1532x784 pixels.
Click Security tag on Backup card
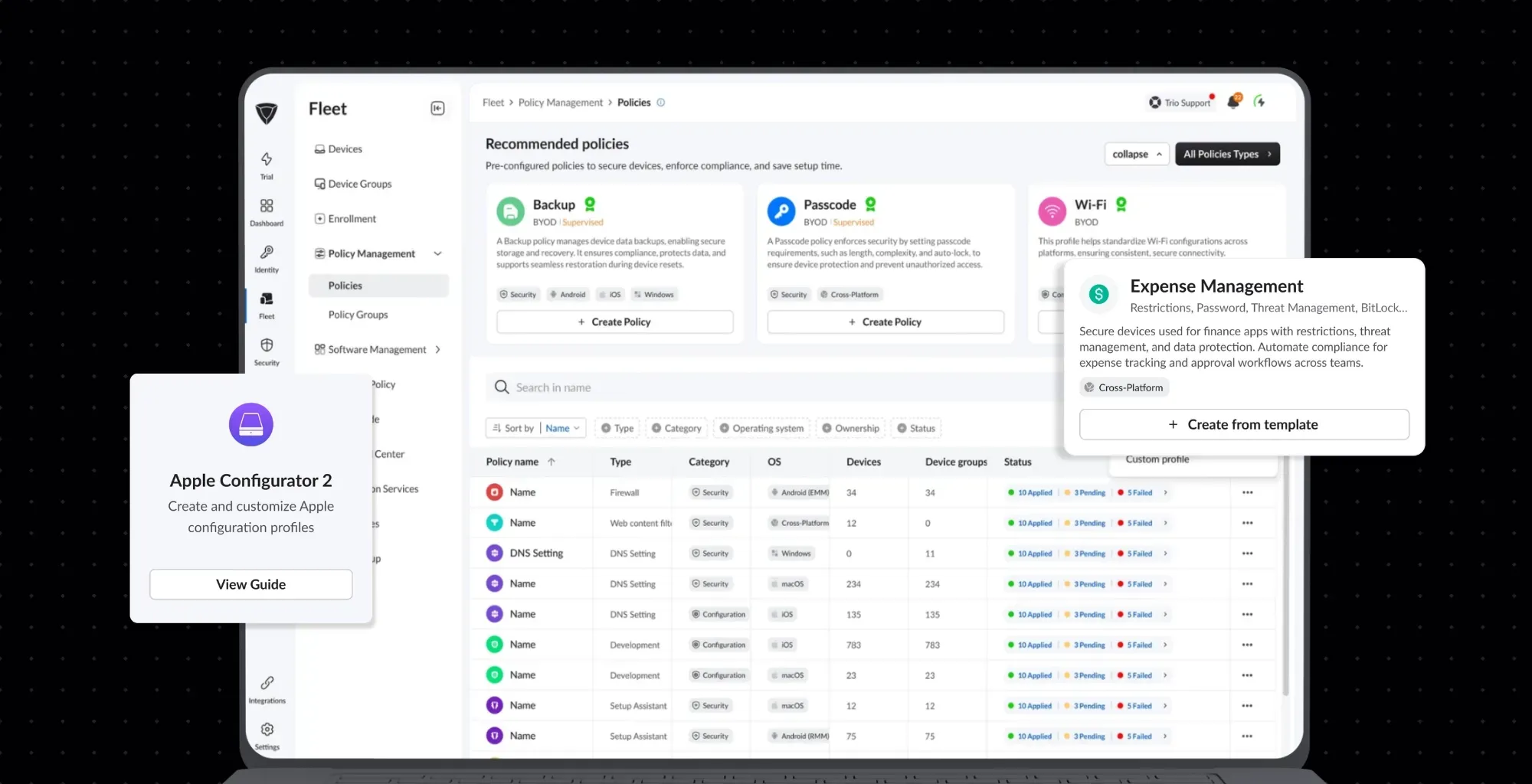(x=518, y=295)
